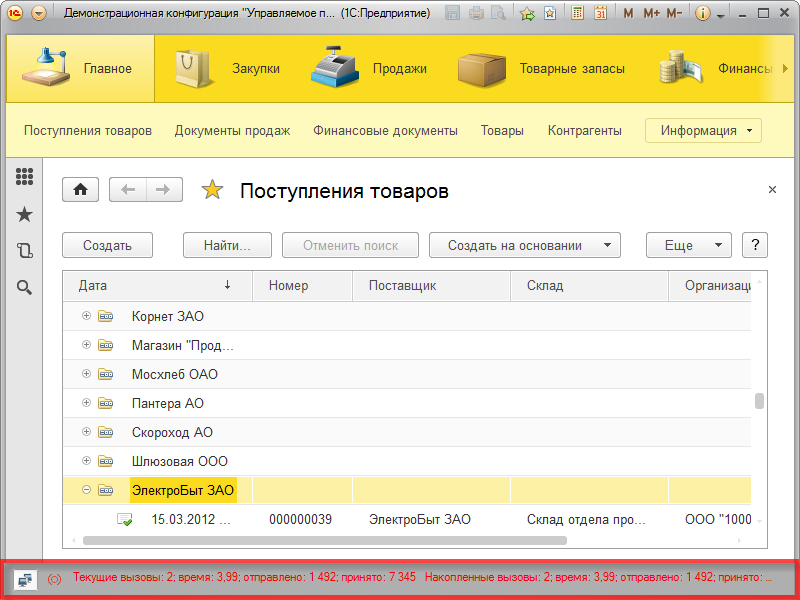
Task: Toggle the favorite star next to Поступления товаров
Action: pos(212,189)
